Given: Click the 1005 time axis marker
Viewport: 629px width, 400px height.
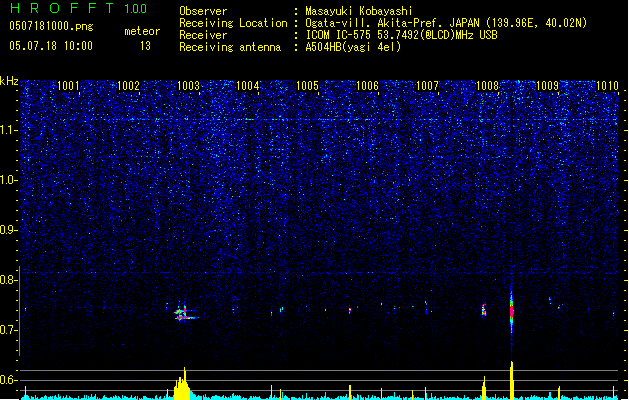Looking at the screenshot, I should coord(308,86).
